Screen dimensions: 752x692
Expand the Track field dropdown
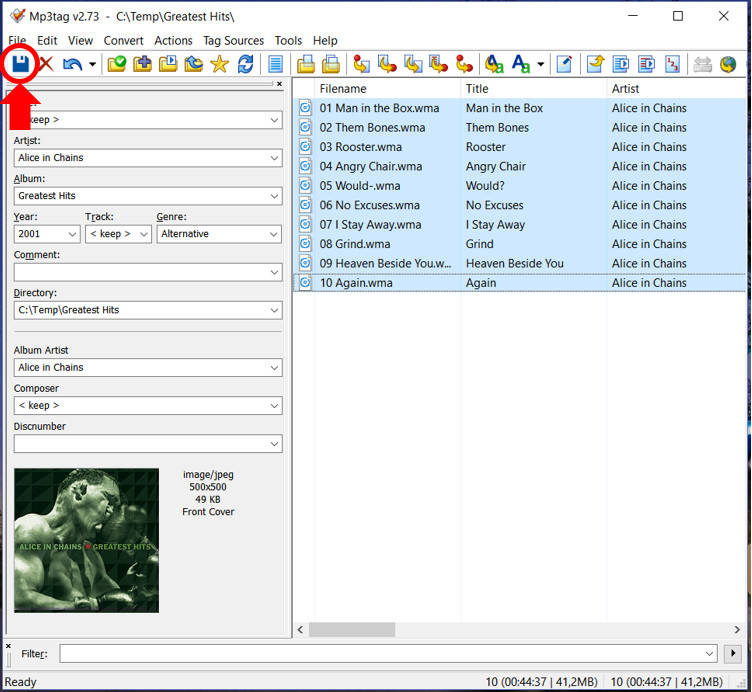[x=143, y=234]
